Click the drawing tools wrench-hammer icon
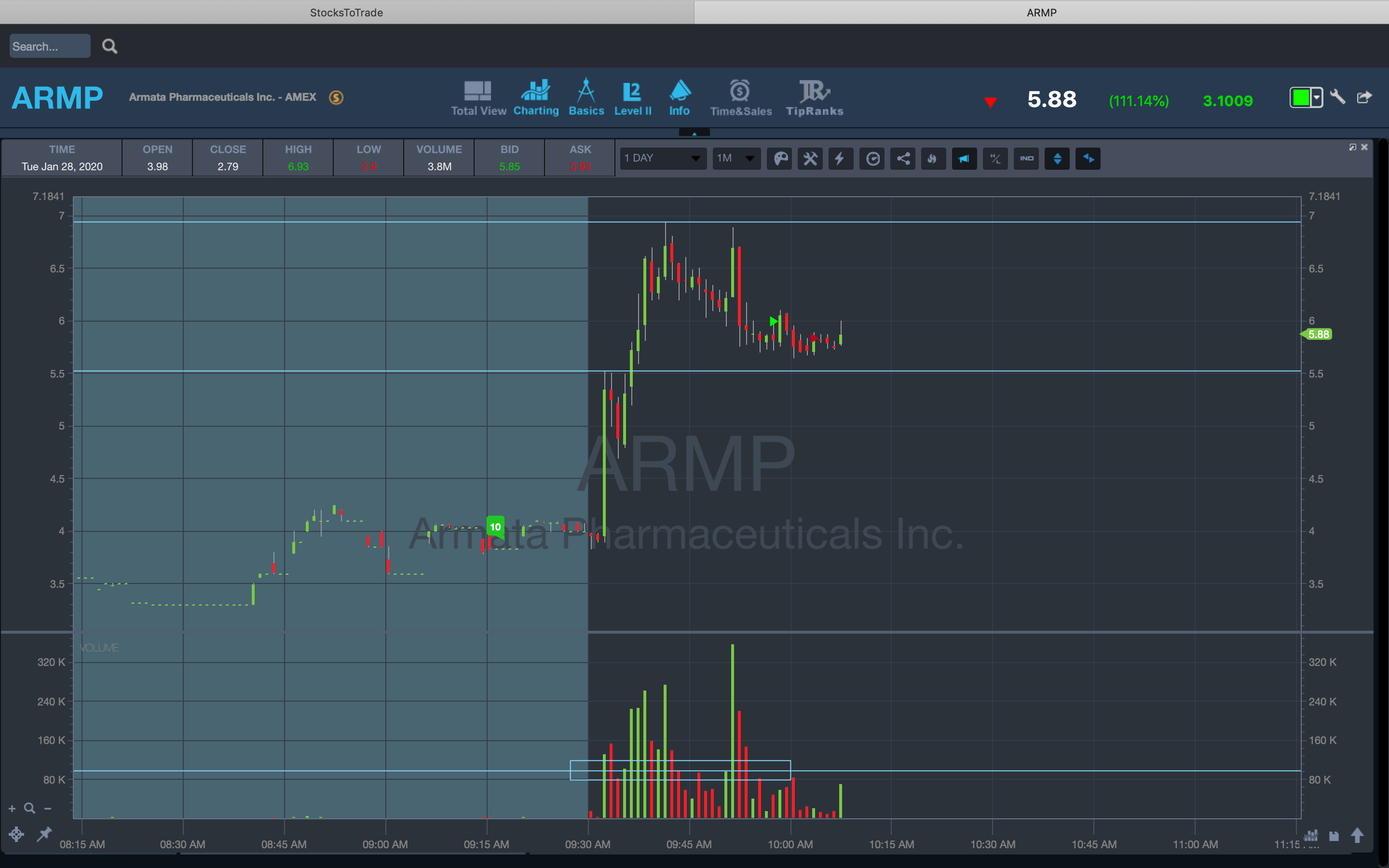1389x868 pixels. point(810,159)
